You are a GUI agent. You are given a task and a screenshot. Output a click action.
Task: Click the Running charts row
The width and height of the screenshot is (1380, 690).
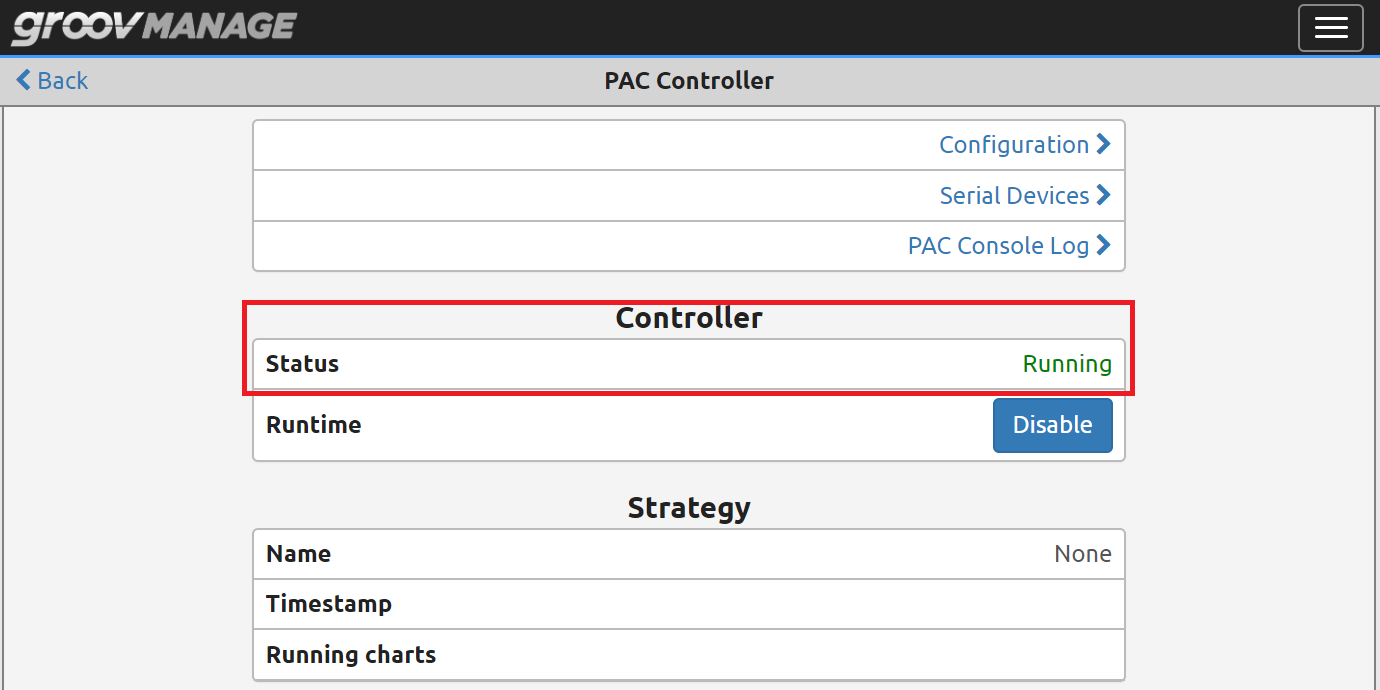689,654
